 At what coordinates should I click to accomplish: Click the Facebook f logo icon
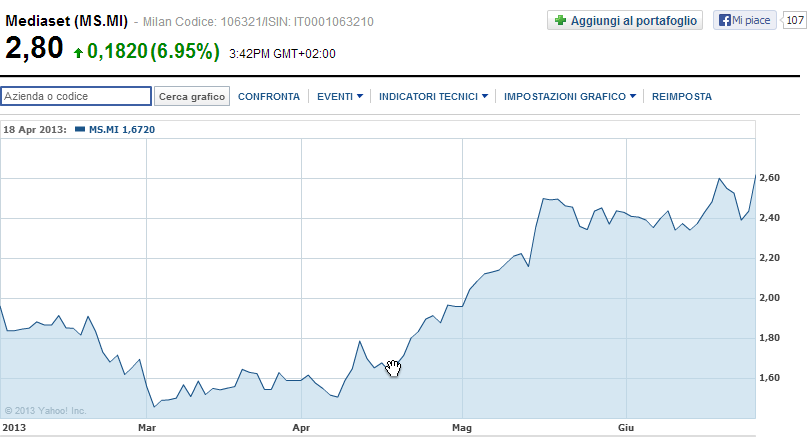724,20
